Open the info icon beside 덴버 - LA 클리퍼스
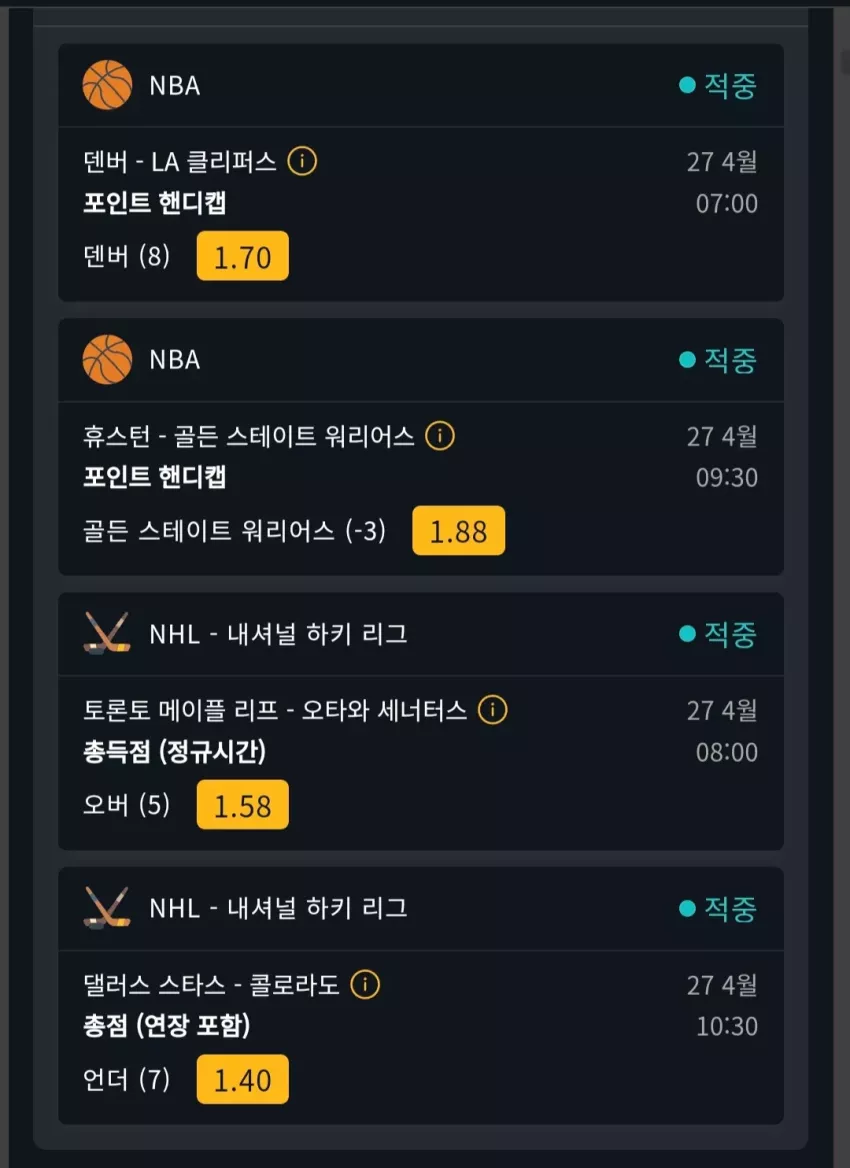This screenshot has width=850, height=1168. (x=302, y=161)
